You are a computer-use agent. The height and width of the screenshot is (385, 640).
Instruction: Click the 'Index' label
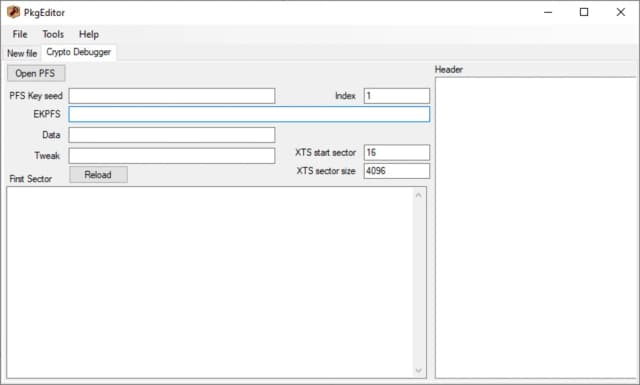click(x=345, y=96)
